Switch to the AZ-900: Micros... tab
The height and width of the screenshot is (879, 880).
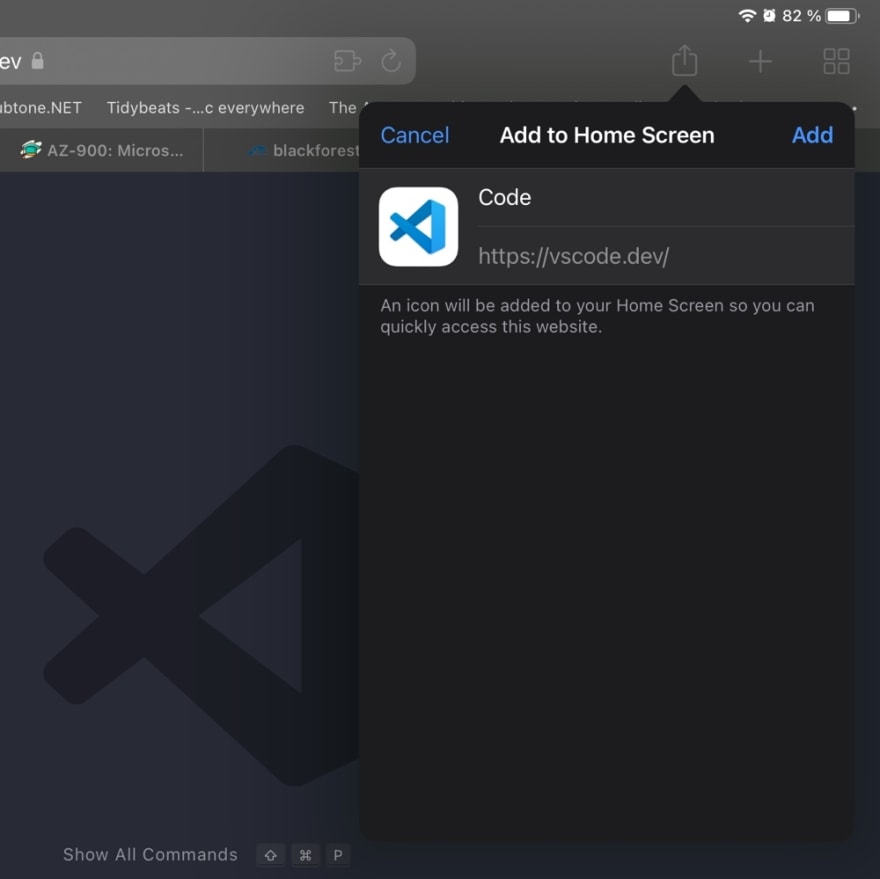102,150
